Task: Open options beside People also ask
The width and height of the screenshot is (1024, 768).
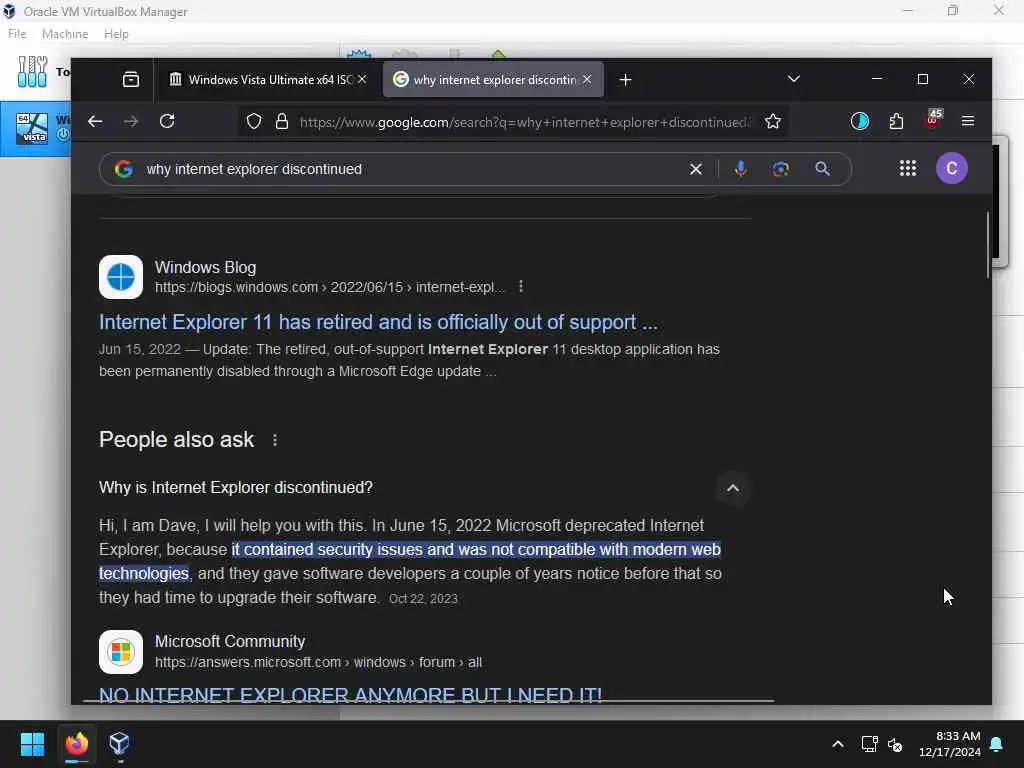Action: 275,440
